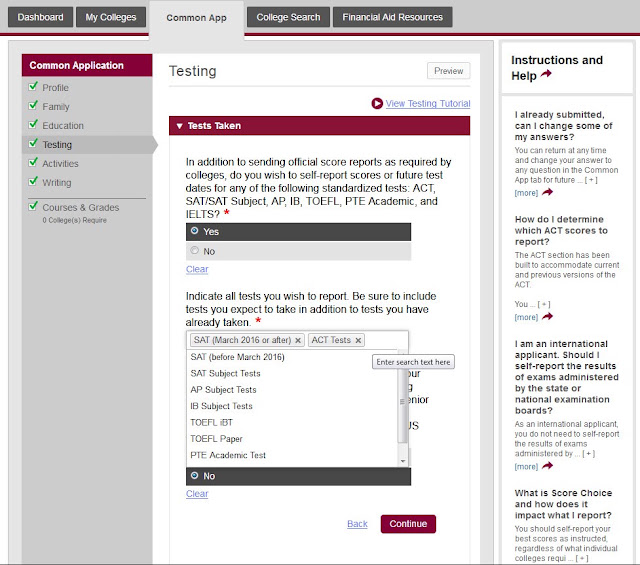The height and width of the screenshot is (565, 640).
Task: Click the Education green checkmark icon
Action: (x=33, y=124)
